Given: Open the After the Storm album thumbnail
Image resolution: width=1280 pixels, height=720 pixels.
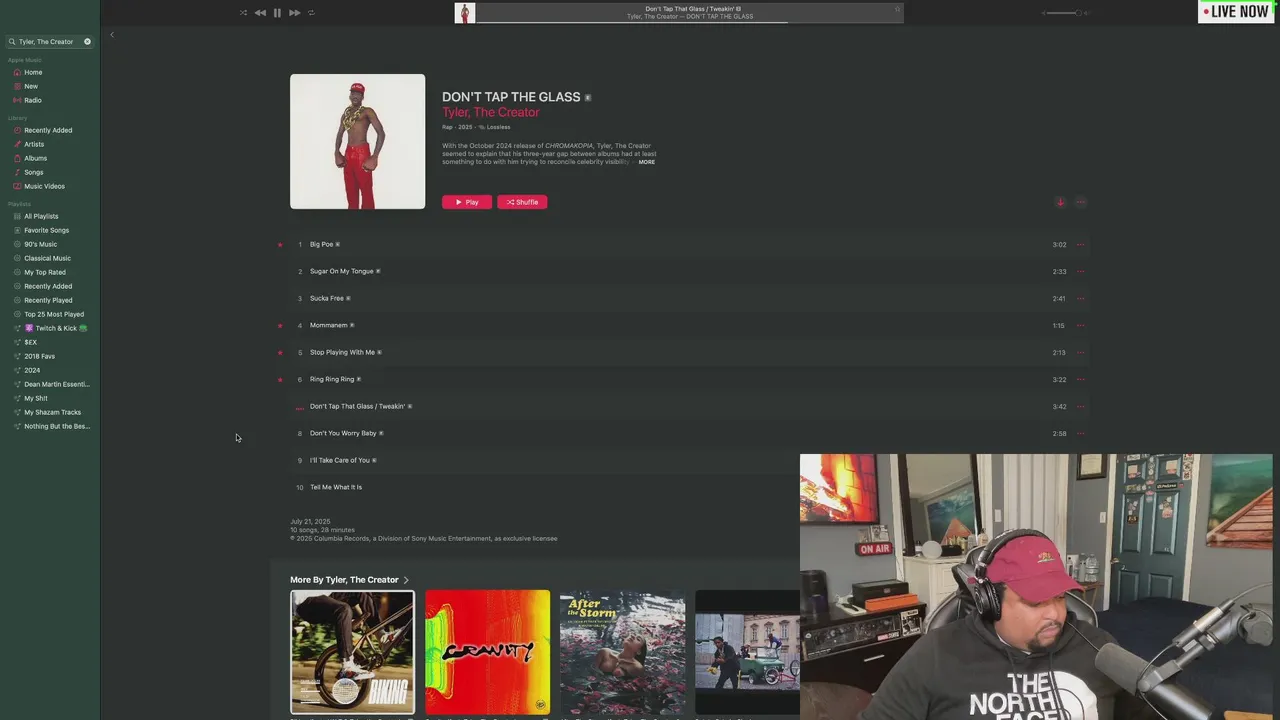Looking at the screenshot, I should coord(622,652).
